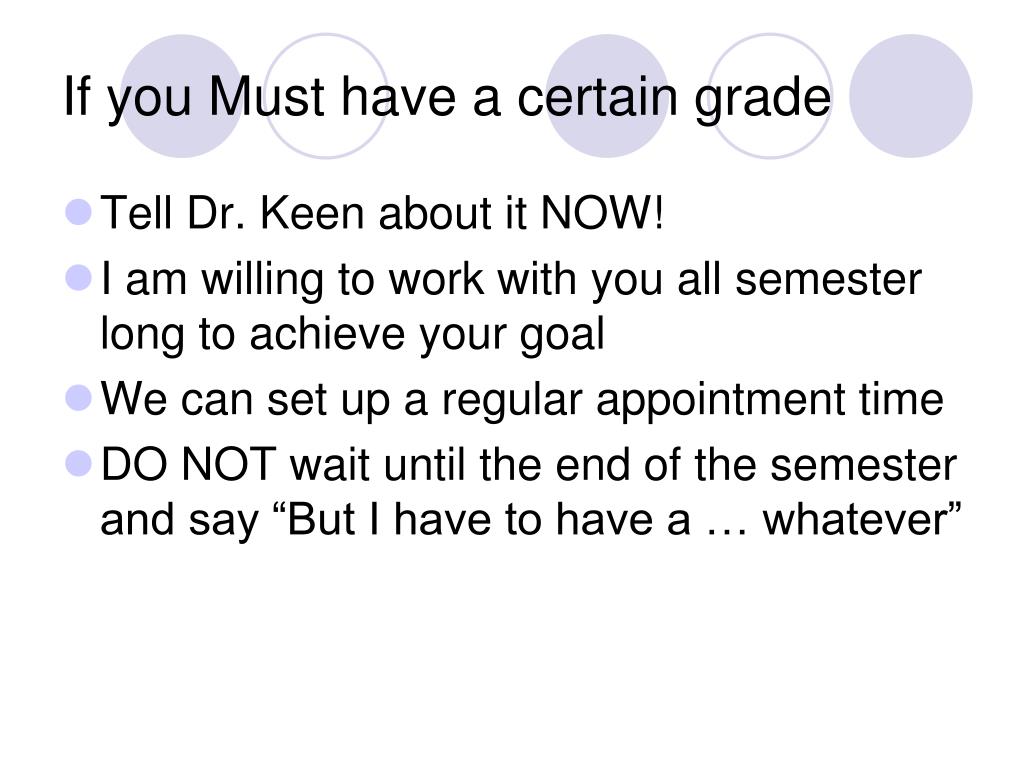Click the slide title 'If you Must have a certain grade'

click(447, 98)
